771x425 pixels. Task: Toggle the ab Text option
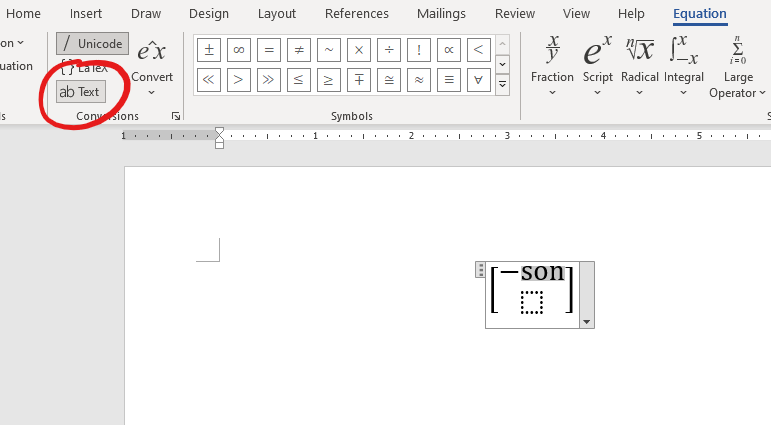(x=80, y=92)
